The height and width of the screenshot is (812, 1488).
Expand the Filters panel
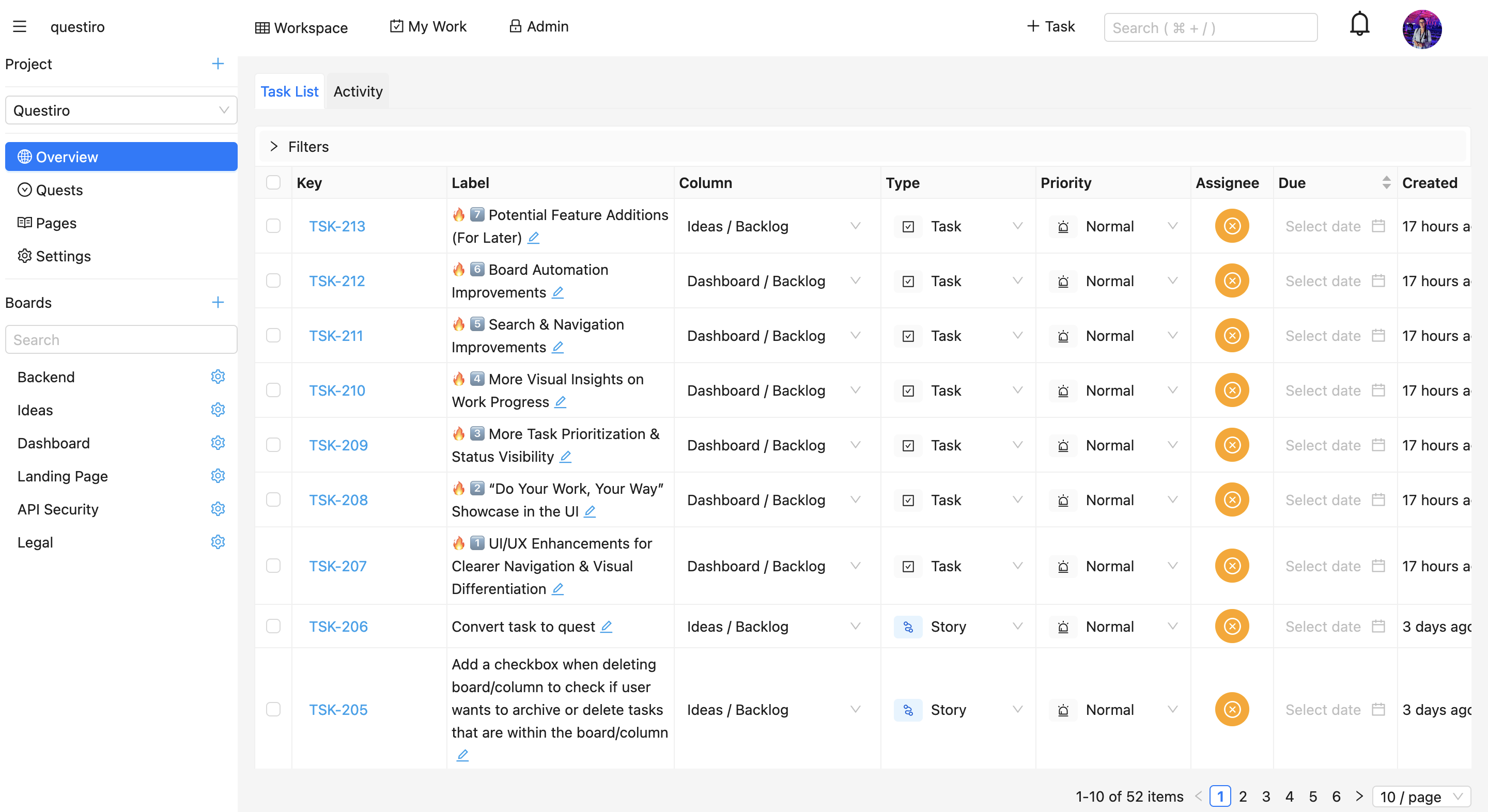coord(862,147)
